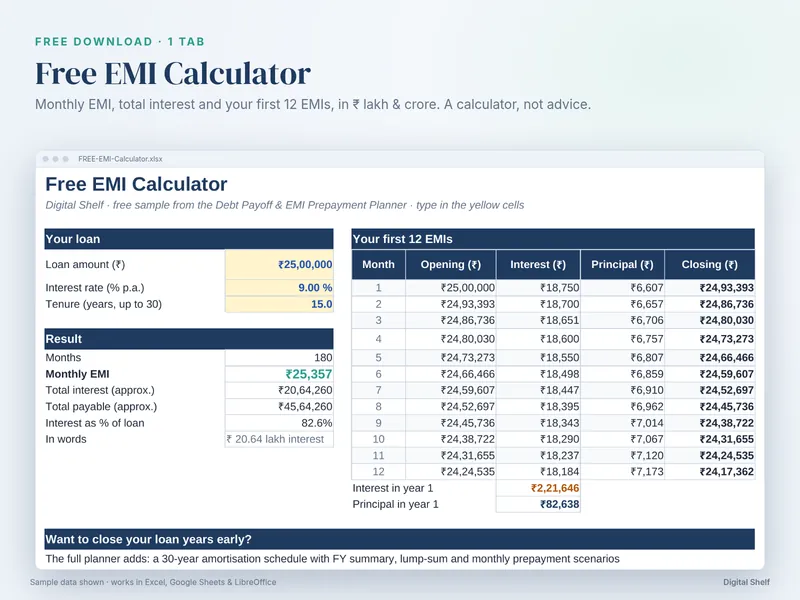Click the 'Interest rate (% p.a.)' label
The width and height of the screenshot is (800, 600).
pyautogui.click(x=95, y=288)
